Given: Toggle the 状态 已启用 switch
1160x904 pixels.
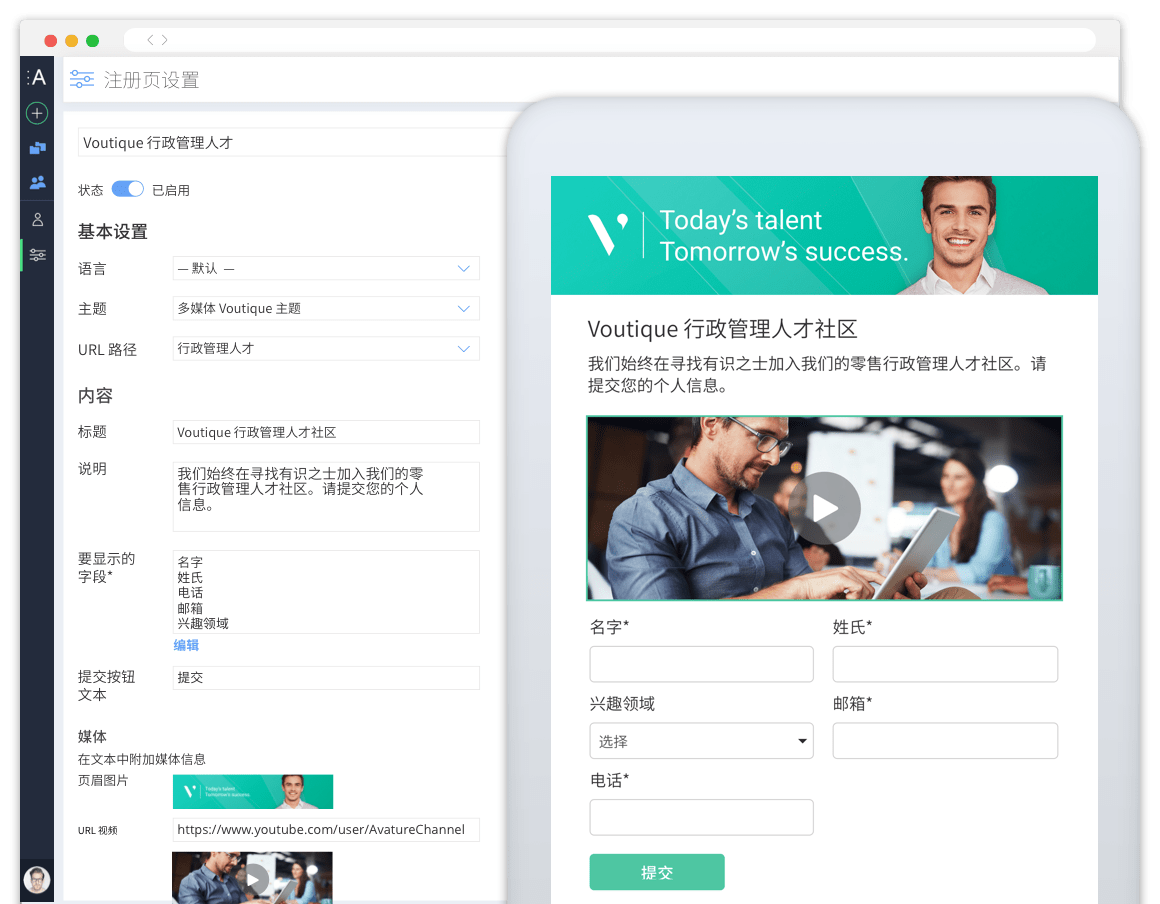Looking at the screenshot, I should [x=127, y=189].
